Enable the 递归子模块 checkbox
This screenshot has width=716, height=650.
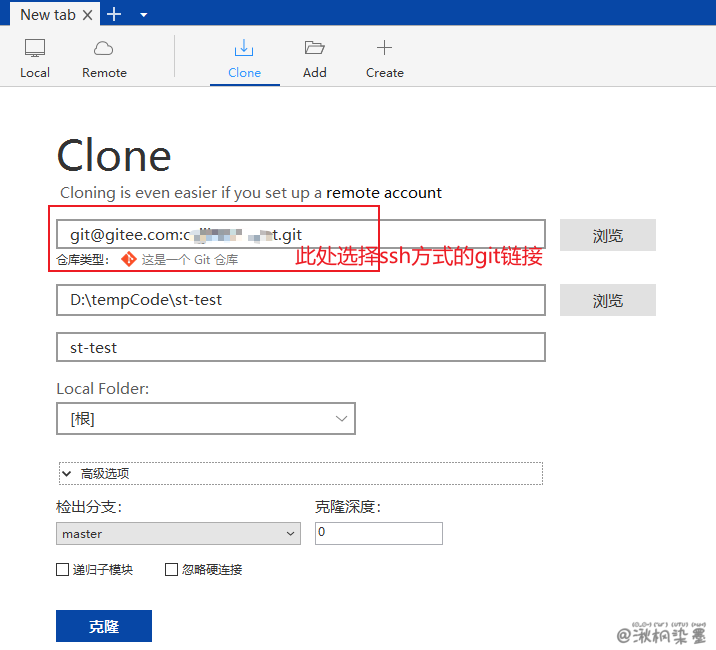point(63,570)
